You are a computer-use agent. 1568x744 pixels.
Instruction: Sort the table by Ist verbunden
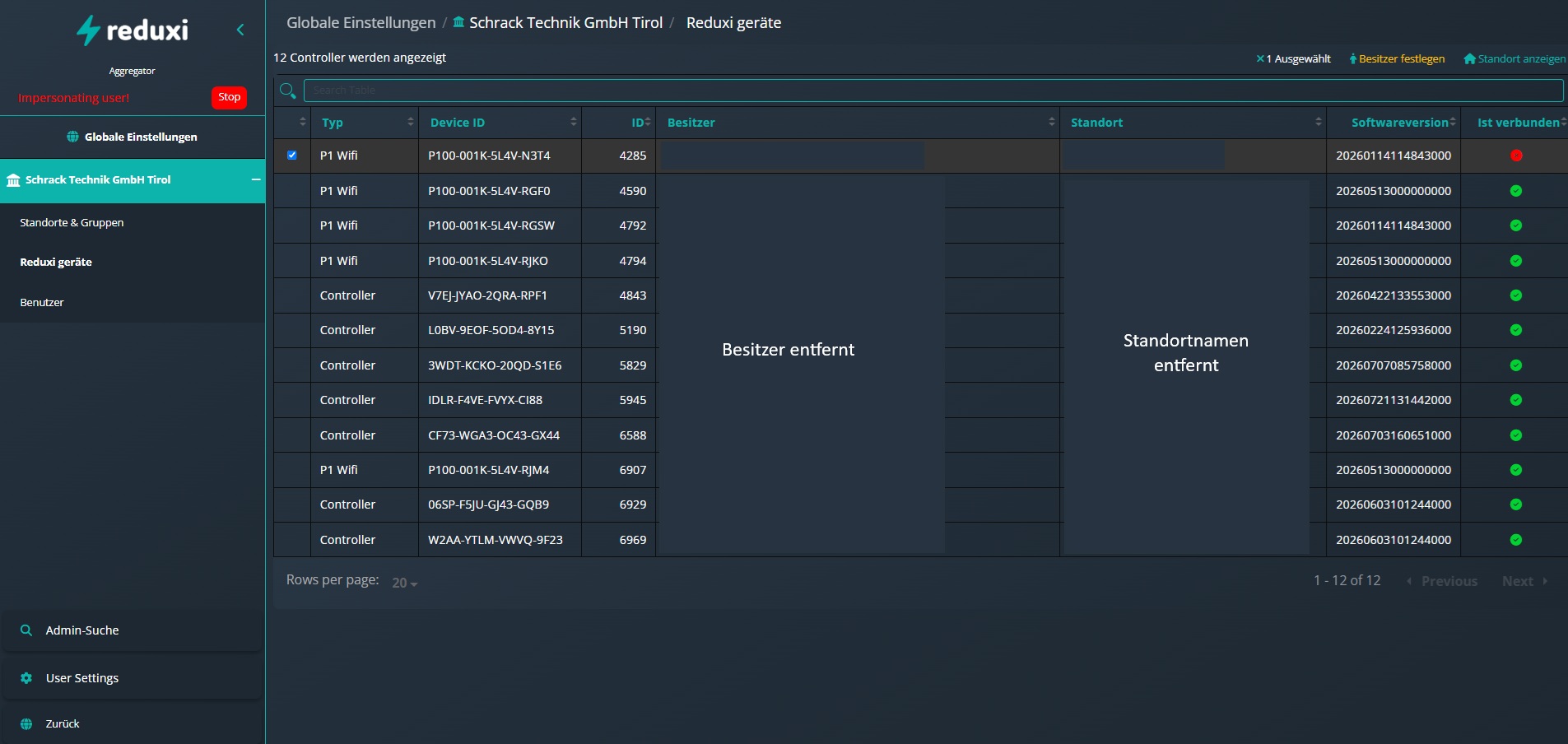click(1514, 122)
